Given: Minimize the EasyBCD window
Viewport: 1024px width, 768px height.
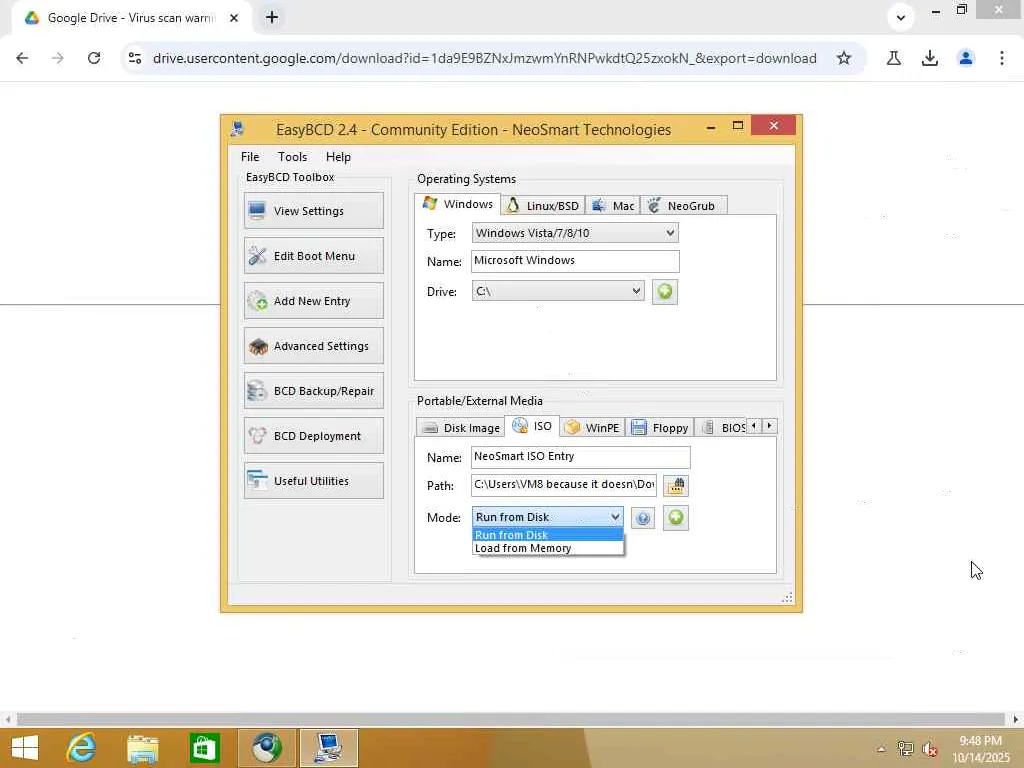Looking at the screenshot, I should pyautogui.click(x=711, y=127).
